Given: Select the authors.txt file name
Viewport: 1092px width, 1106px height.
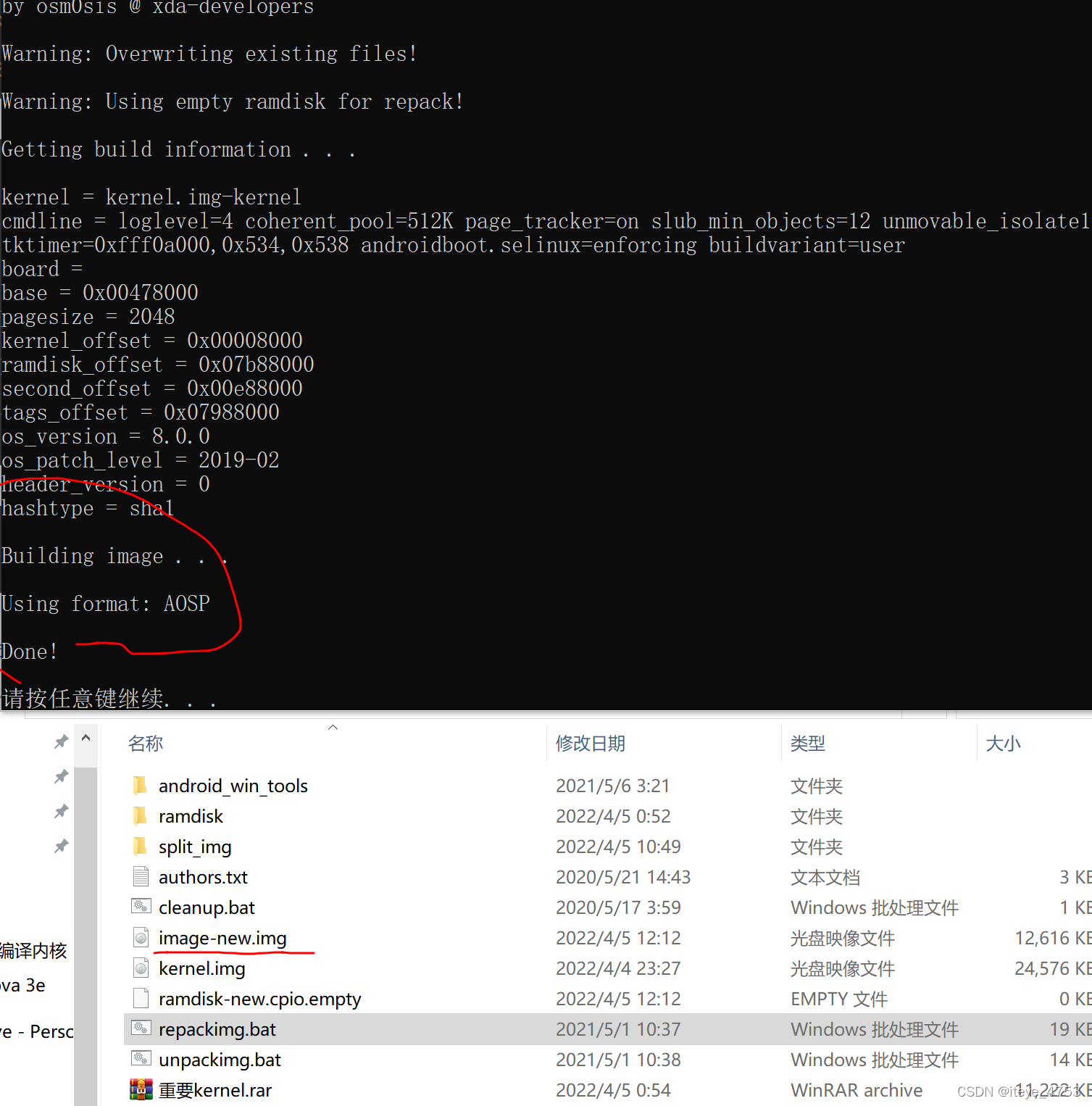Looking at the screenshot, I should (x=203, y=877).
